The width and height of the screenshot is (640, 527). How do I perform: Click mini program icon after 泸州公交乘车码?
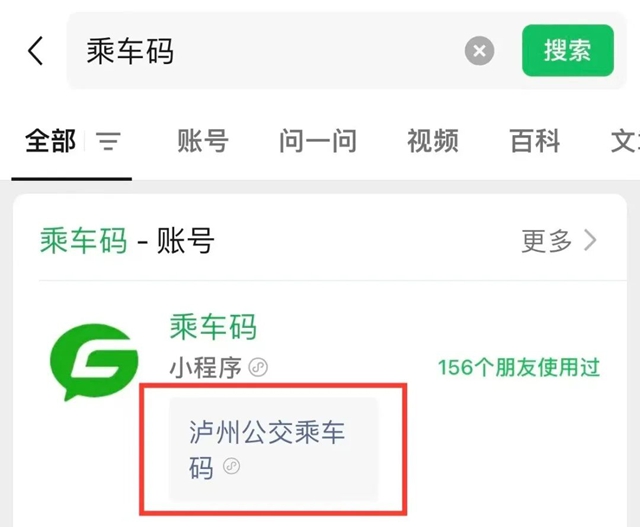(231, 466)
